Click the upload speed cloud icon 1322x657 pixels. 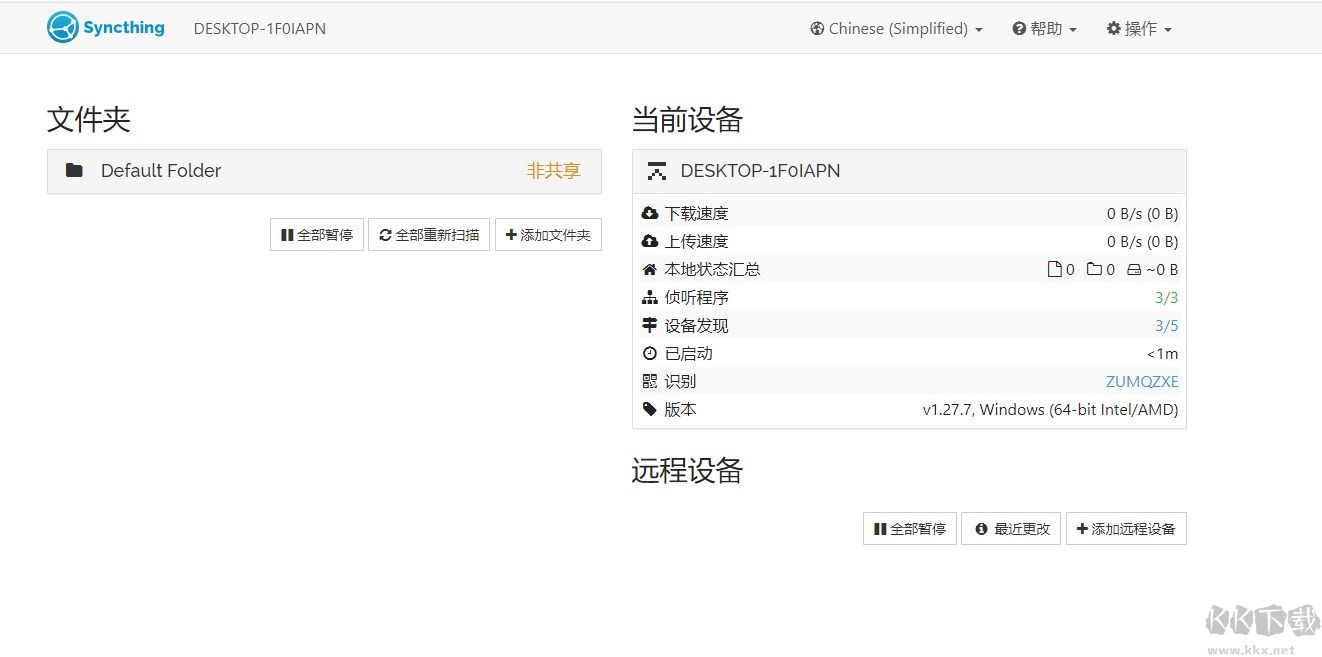tap(651, 241)
